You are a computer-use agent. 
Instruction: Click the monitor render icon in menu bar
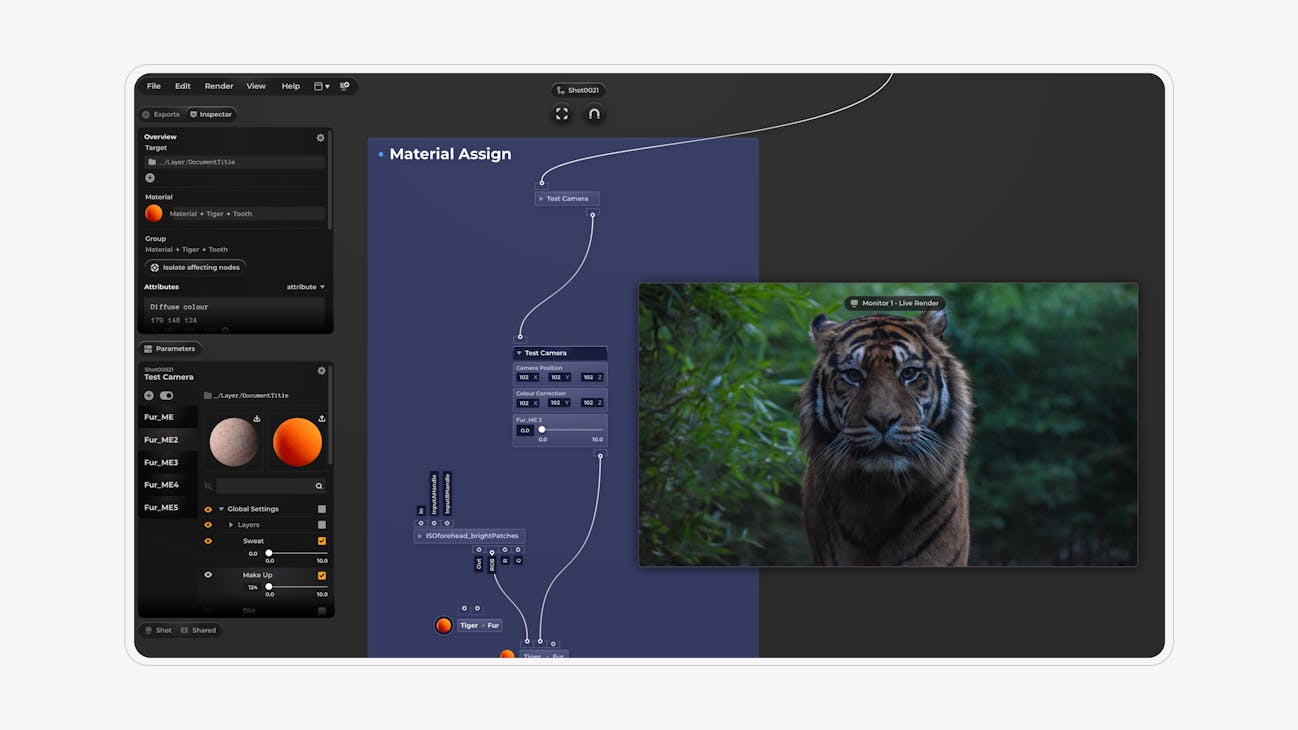pos(345,86)
